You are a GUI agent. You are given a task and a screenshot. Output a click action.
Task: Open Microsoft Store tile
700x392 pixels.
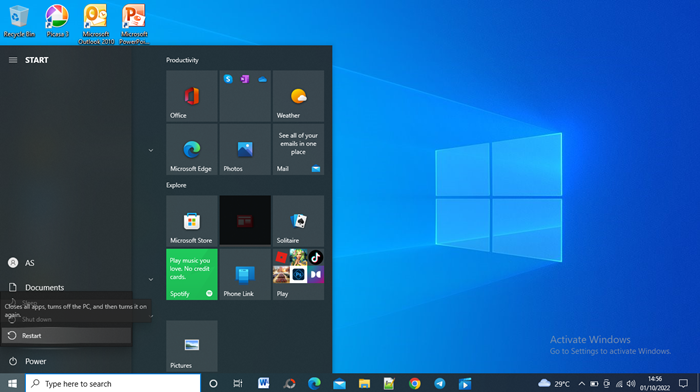[192, 221]
